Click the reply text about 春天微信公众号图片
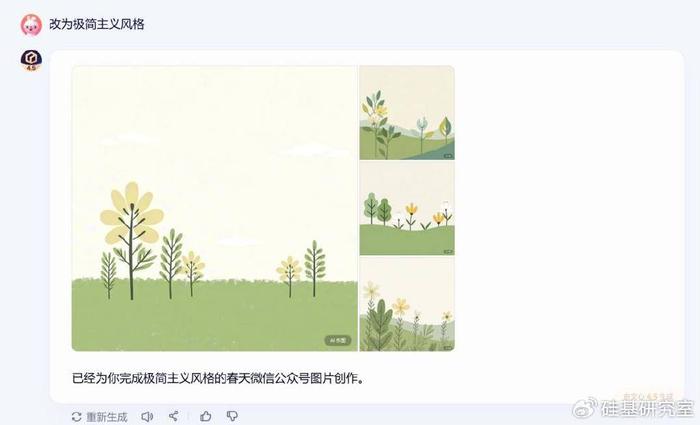This screenshot has height=425, width=700. coord(218,378)
